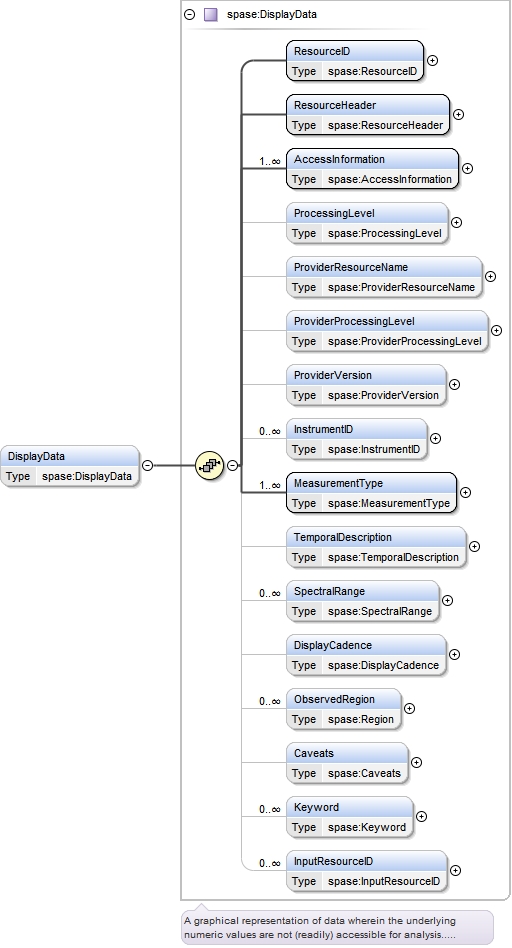
Task: Expand the ProviderProcessingLevel plus icon
Action: point(496,331)
